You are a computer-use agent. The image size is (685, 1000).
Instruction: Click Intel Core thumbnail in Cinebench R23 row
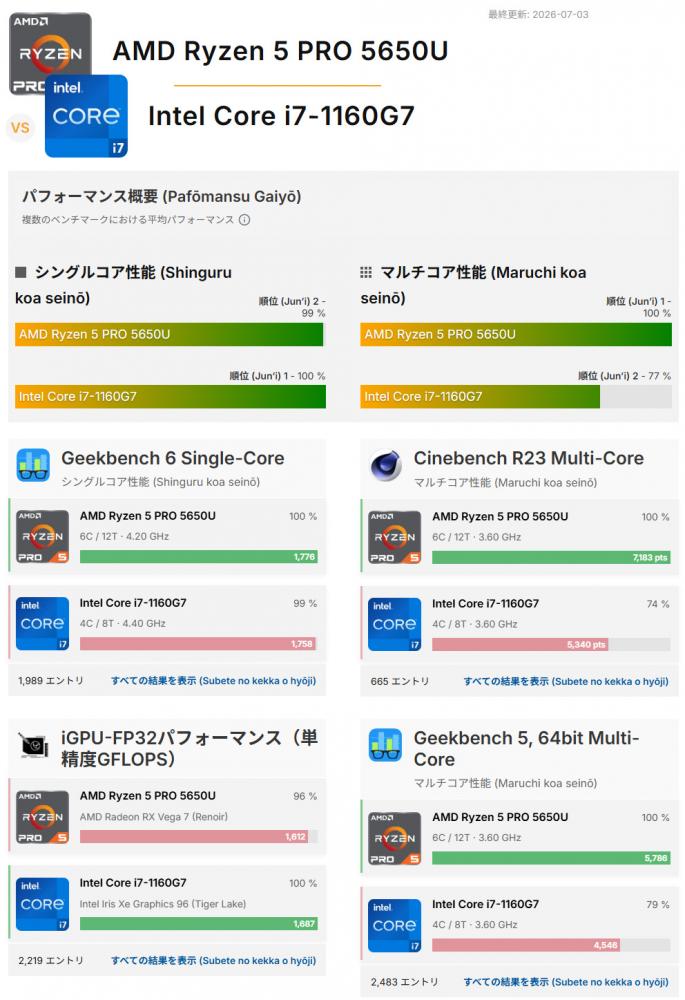pos(395,624)
